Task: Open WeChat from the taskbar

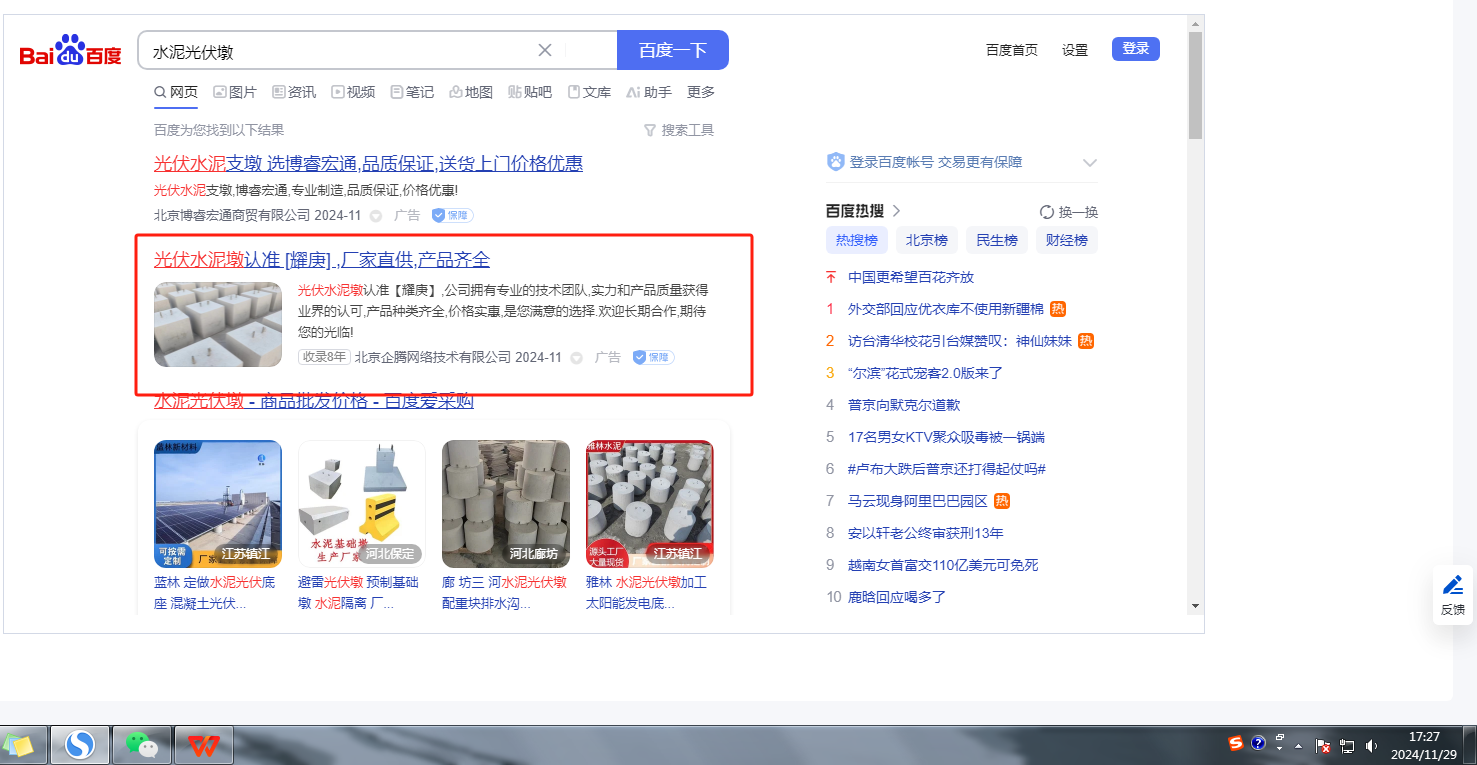Action: (142, 745)
